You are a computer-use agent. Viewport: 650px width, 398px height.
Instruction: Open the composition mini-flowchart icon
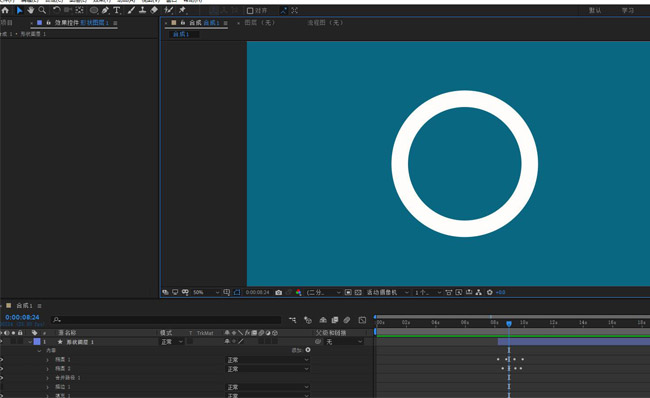coord(293,320)
